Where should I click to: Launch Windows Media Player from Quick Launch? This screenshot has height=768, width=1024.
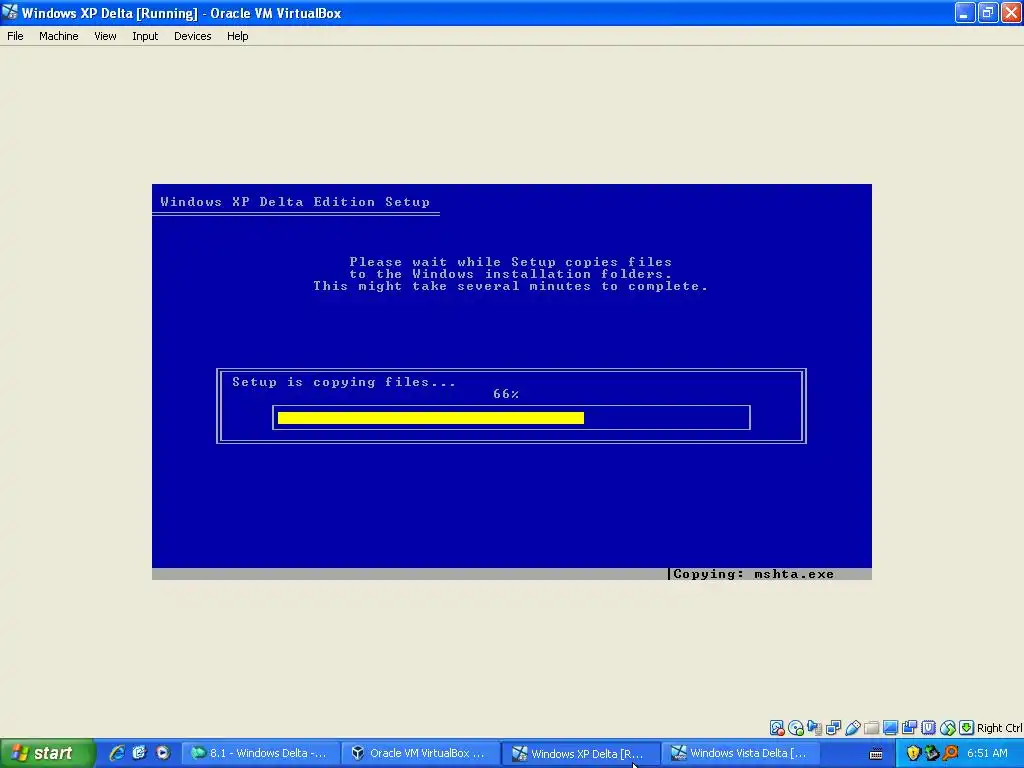pyautogui.click(x=163, y=753)
